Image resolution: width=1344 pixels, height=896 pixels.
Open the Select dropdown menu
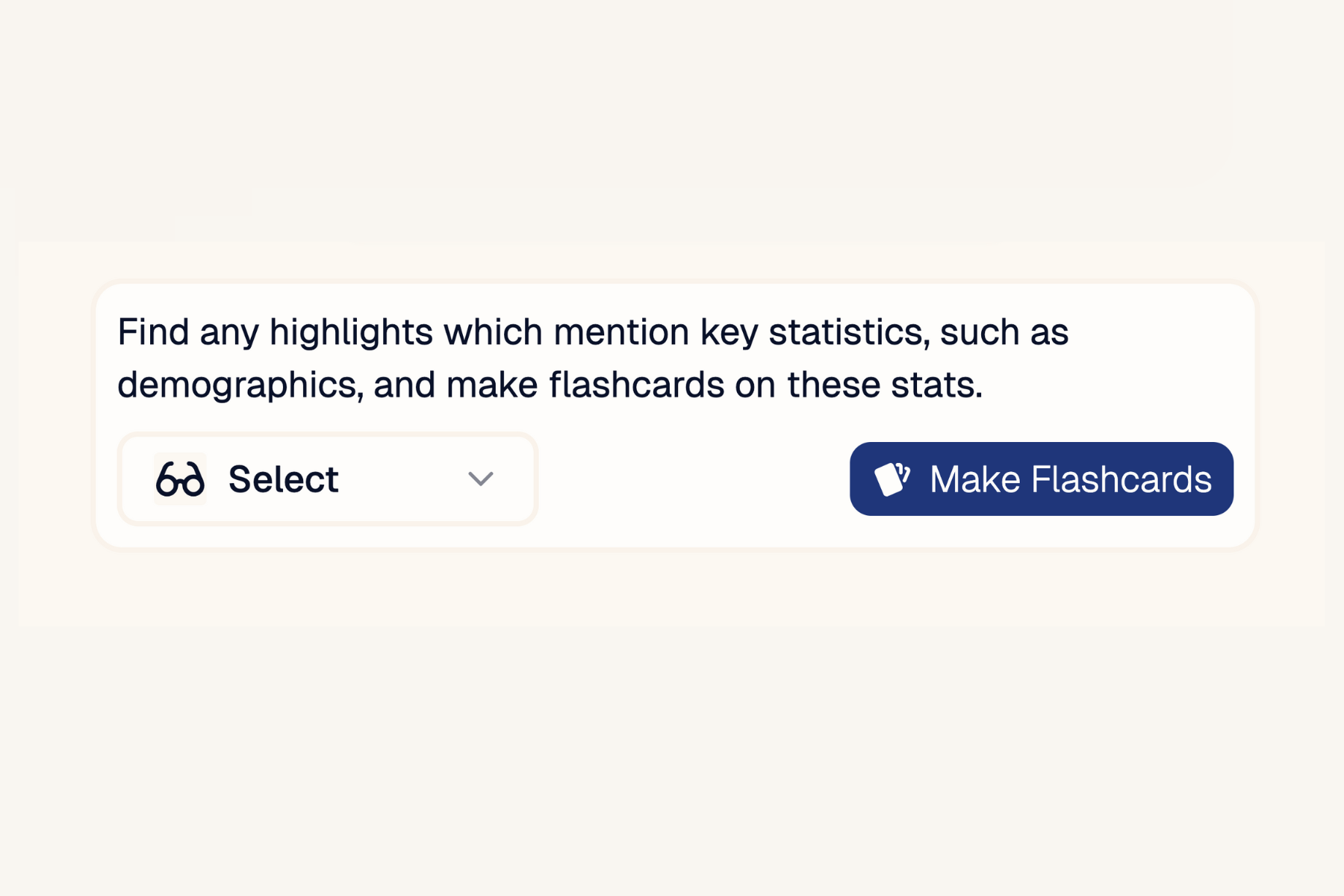coord(328,479)
